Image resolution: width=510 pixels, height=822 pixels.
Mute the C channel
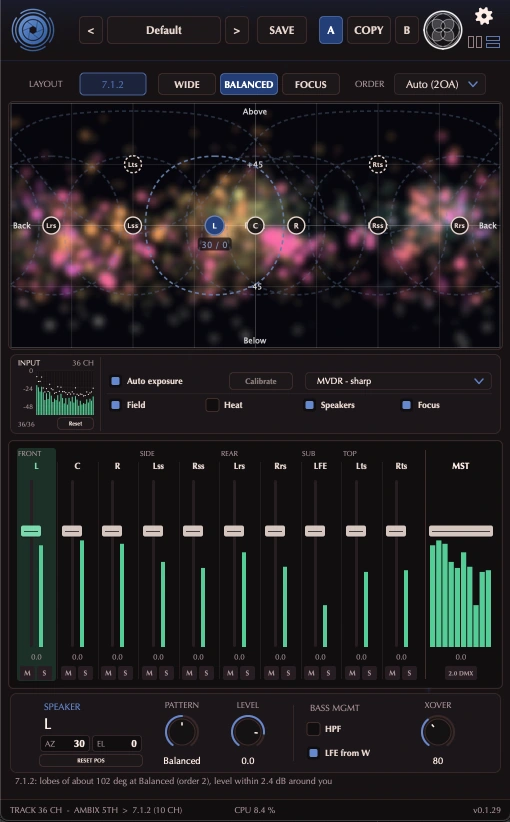point(68,673)
